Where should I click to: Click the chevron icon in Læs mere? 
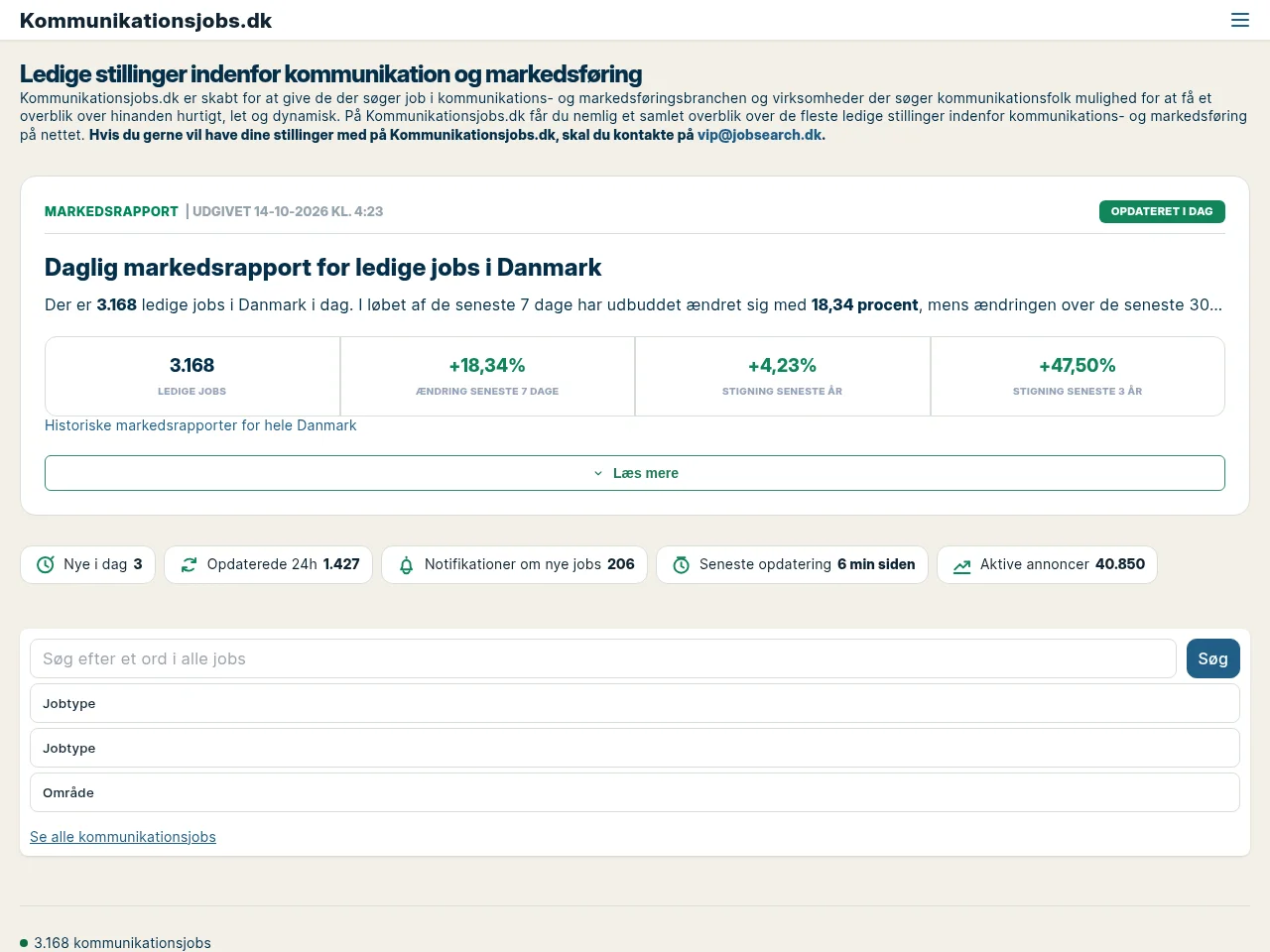click(x=598, y=473)
